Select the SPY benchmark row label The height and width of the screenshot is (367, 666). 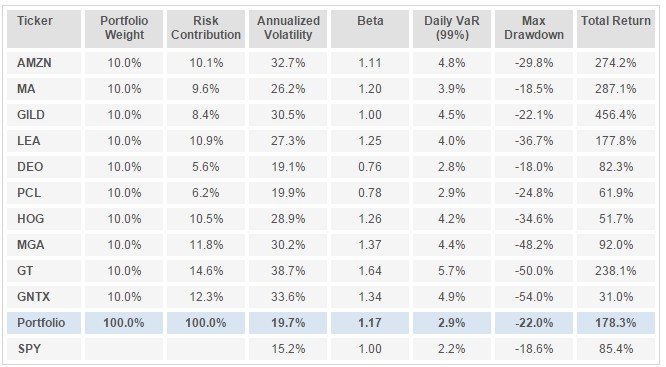(44, 349)
